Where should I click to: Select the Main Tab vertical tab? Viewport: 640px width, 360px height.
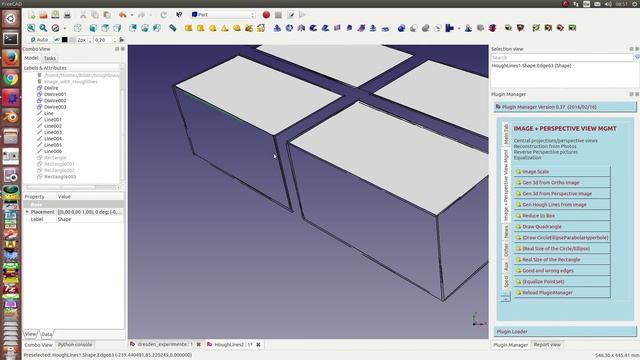(506, 134)
